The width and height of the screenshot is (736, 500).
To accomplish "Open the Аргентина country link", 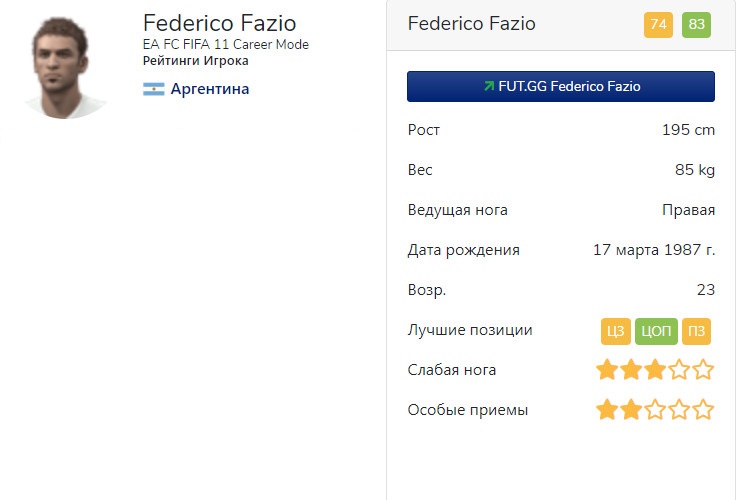I will pyautogui.click(x=209, y=90).
